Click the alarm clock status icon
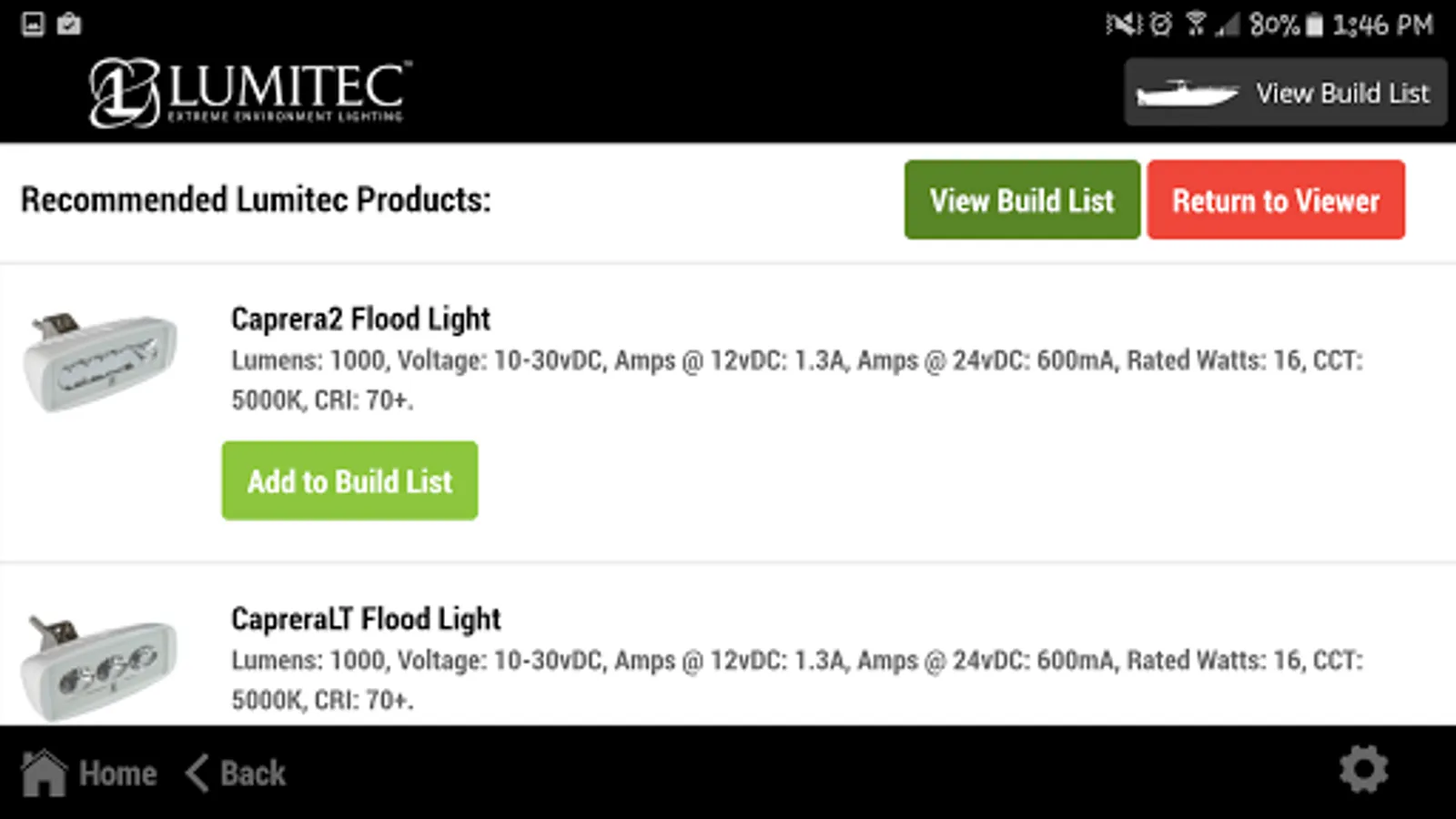1456x819 pixels. [1161, 25]
